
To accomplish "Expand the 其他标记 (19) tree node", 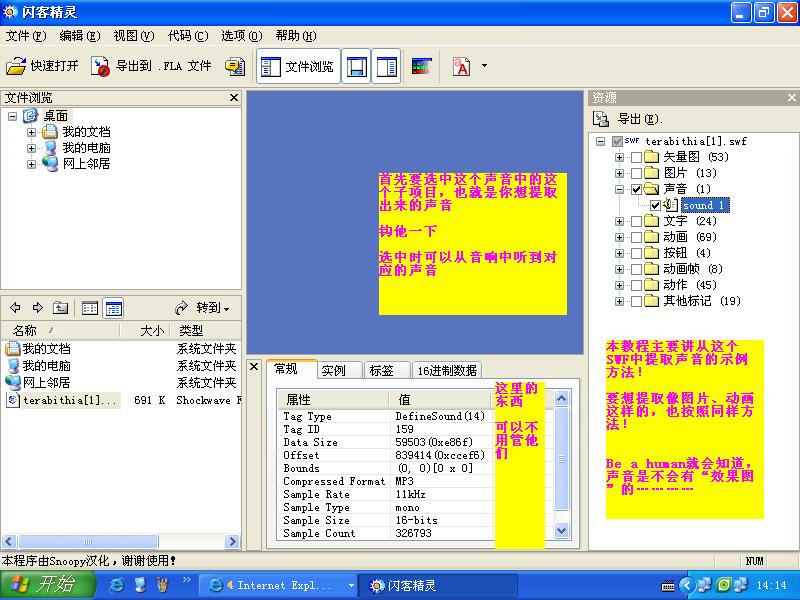I will tap(619, 301).
